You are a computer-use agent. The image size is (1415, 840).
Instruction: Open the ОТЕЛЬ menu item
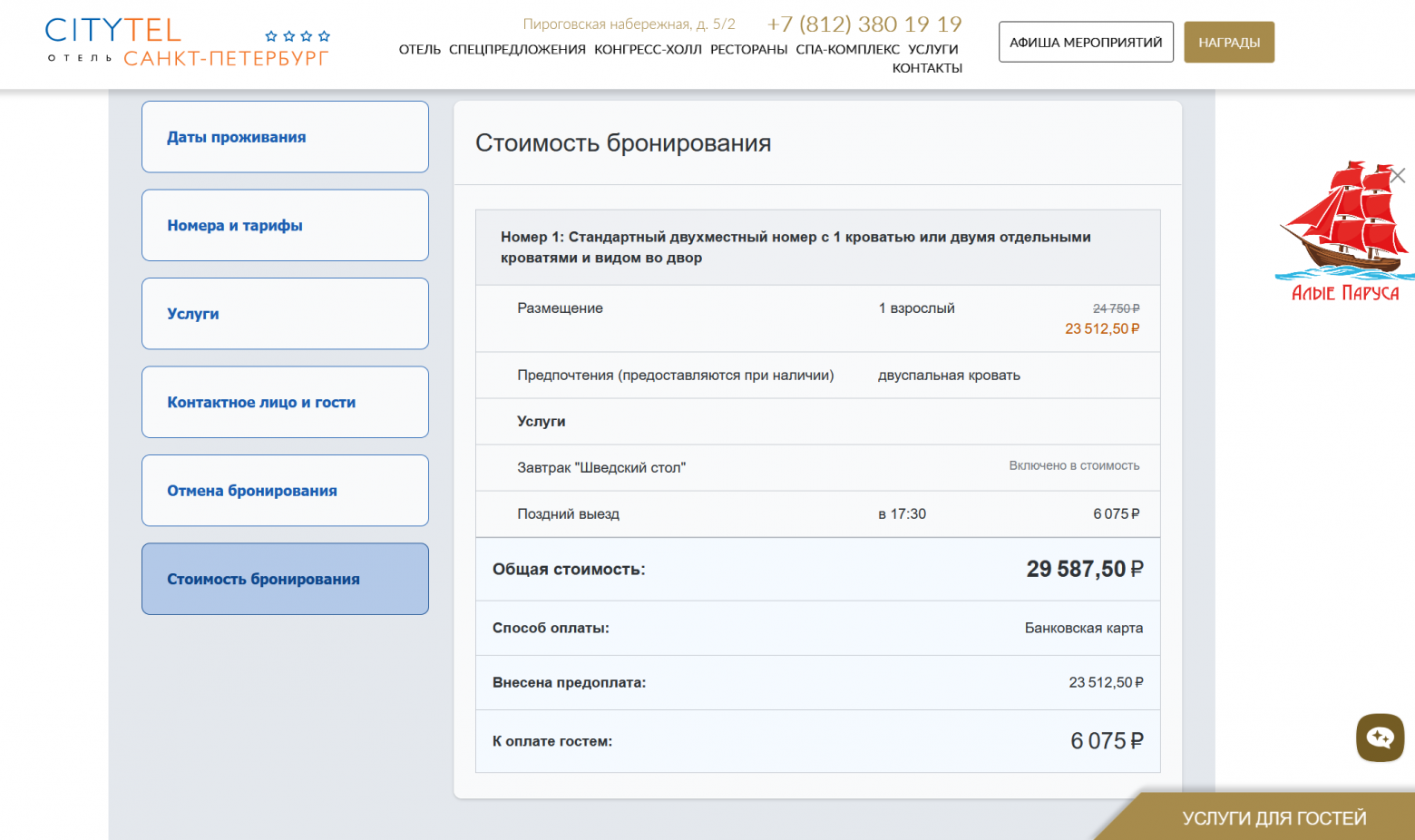(420, 49)
